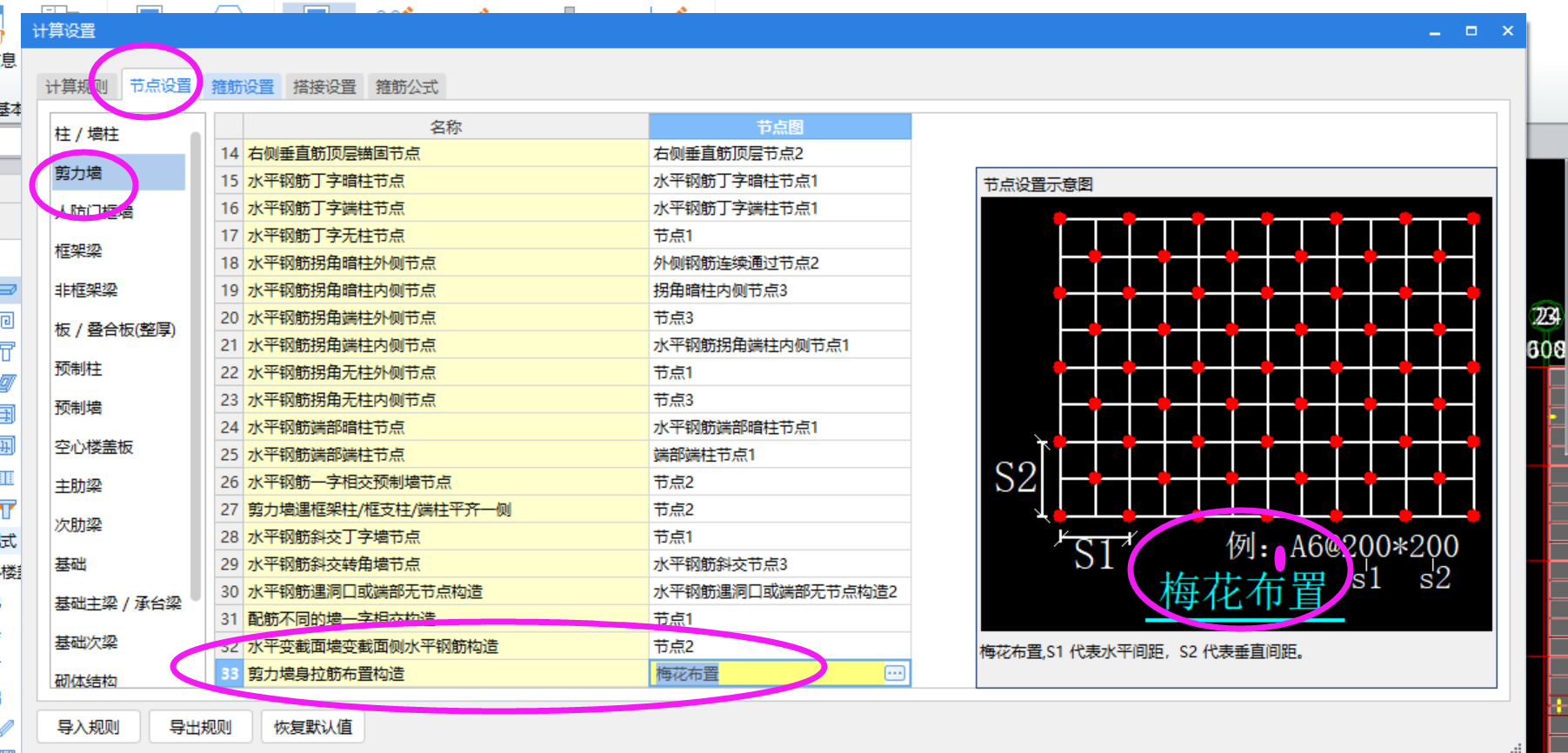Click value 水平钢筋遇洞口或端部无节点构造2
Image resolution: width=1568 pixels, height=753 pixels.
(780, 591)
